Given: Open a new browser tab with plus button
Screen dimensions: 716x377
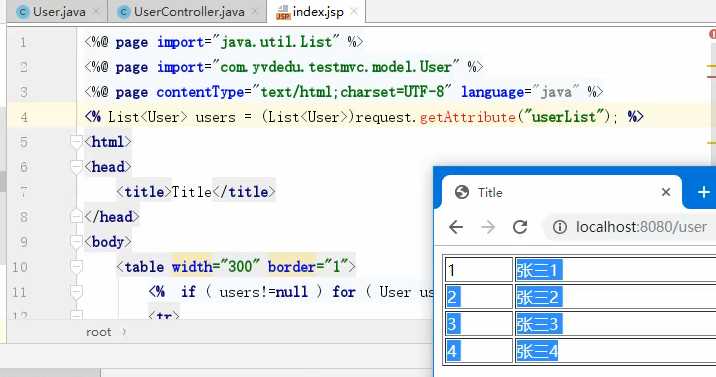Looking at the screenshot, I should 704,192.
